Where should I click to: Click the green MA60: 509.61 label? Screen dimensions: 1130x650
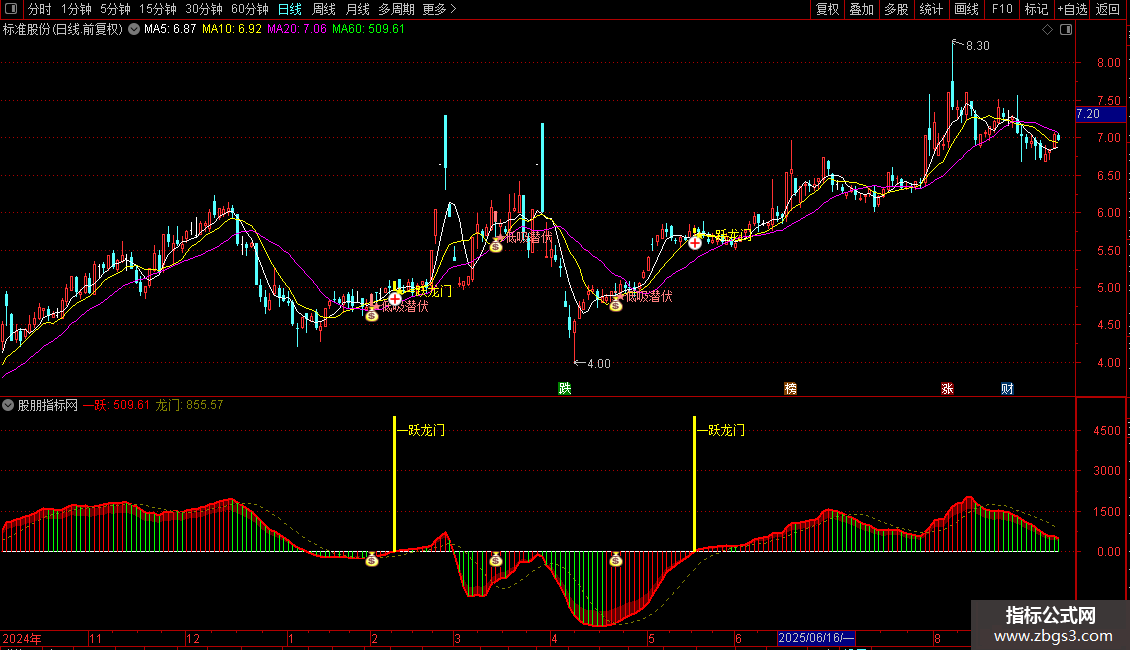pyautogui.click(x=368, y=29)
